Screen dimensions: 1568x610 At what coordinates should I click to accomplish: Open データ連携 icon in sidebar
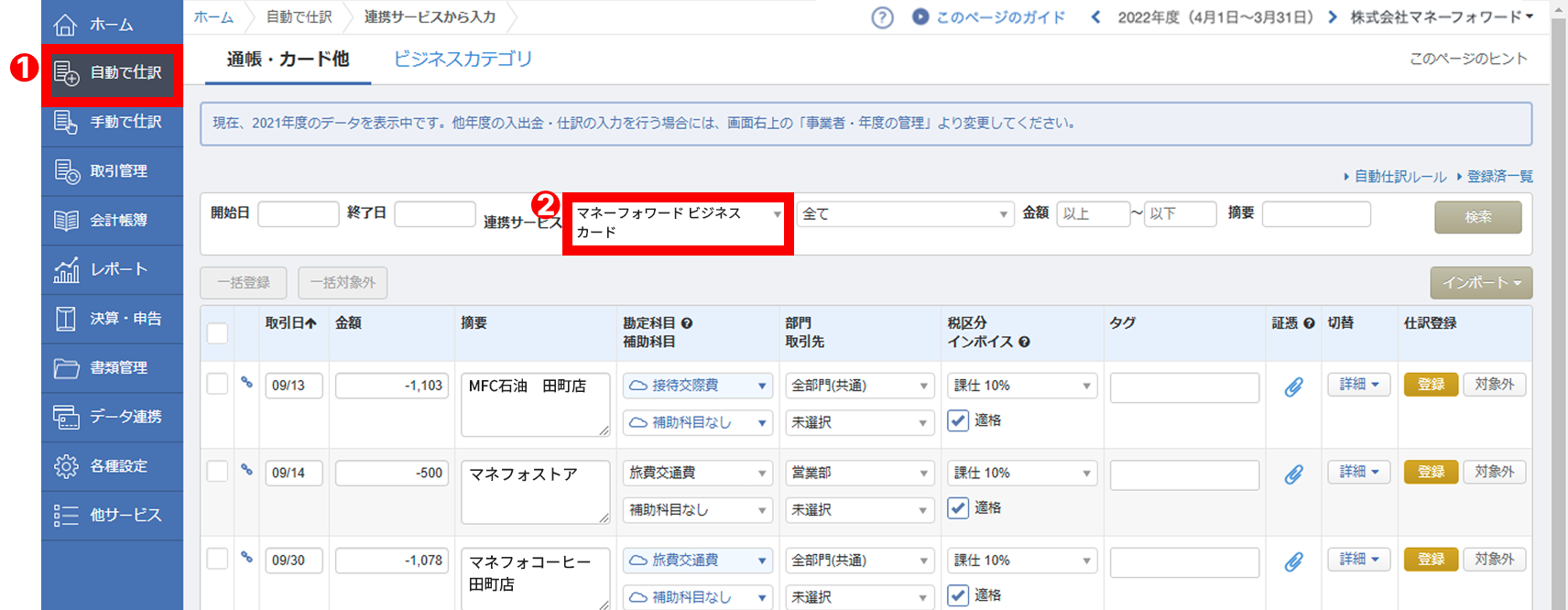point(66,417)
